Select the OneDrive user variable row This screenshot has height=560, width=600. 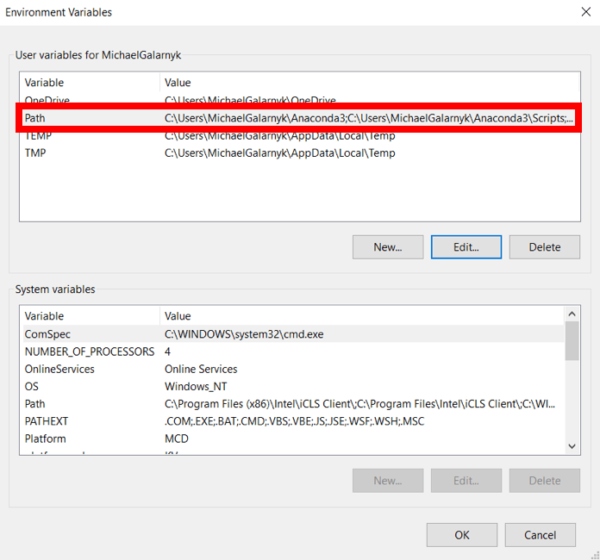300,98
